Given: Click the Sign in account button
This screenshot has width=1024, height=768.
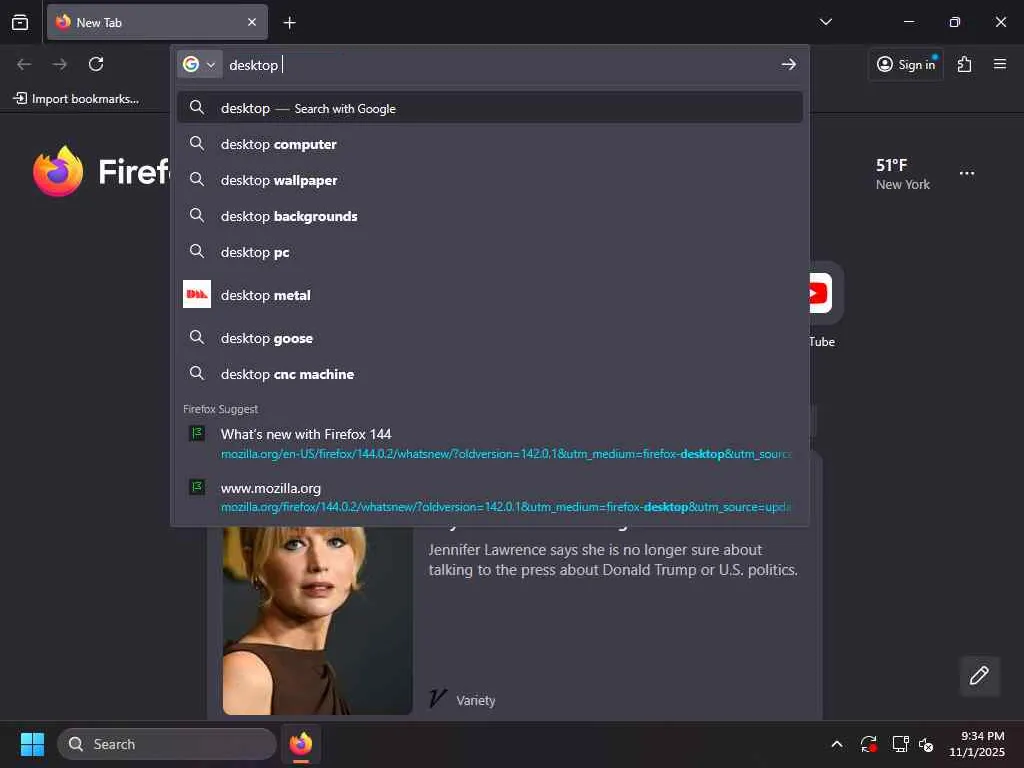Looking at the screenshot, I should pyautogui.click(x=906, y=64).
